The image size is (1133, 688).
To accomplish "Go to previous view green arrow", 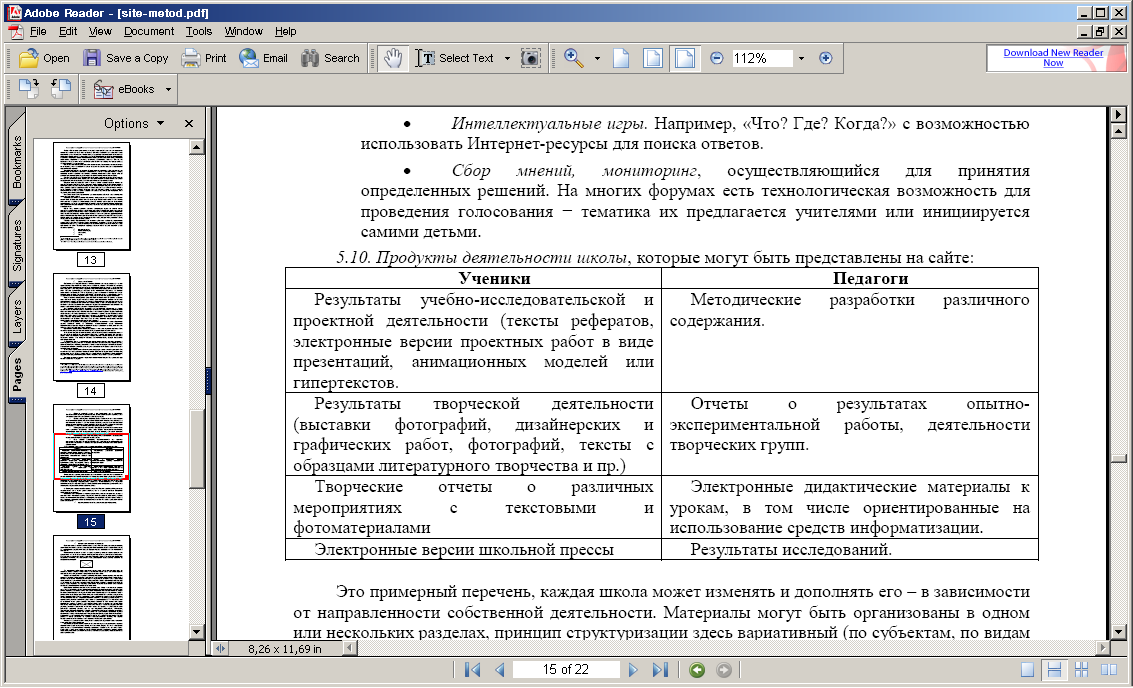I will click(x=697, y=670).
